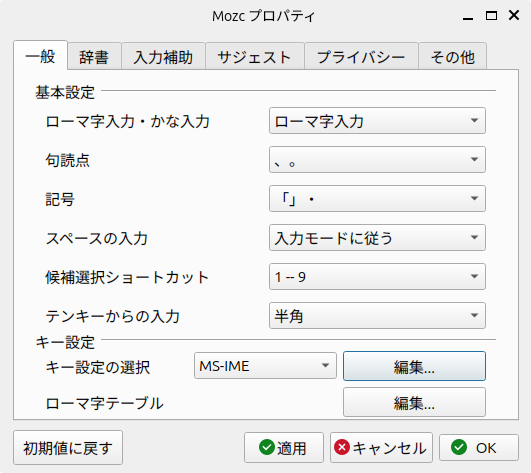Image resolution: width=531 pixels, height=473 pixels.
Task: Expand the テンキーからの入力 dropdown
Action: coord(377,316)
